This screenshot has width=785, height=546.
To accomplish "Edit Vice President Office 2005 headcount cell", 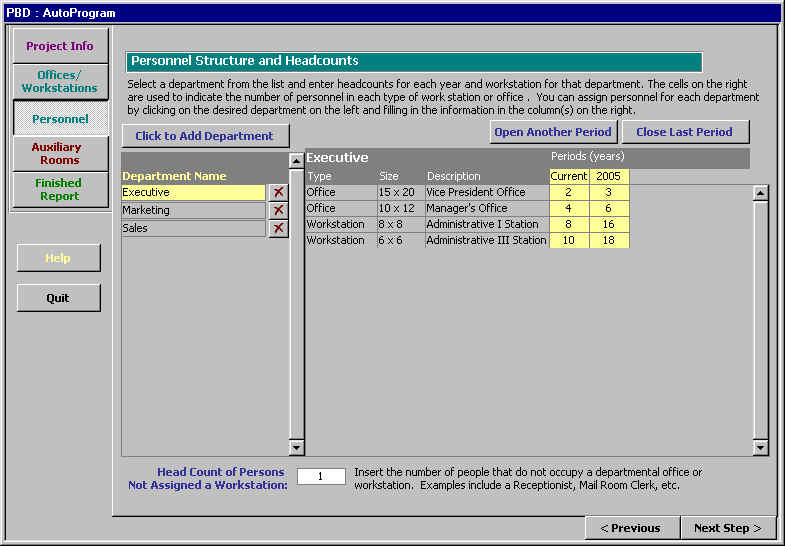I will pos(608,192).
